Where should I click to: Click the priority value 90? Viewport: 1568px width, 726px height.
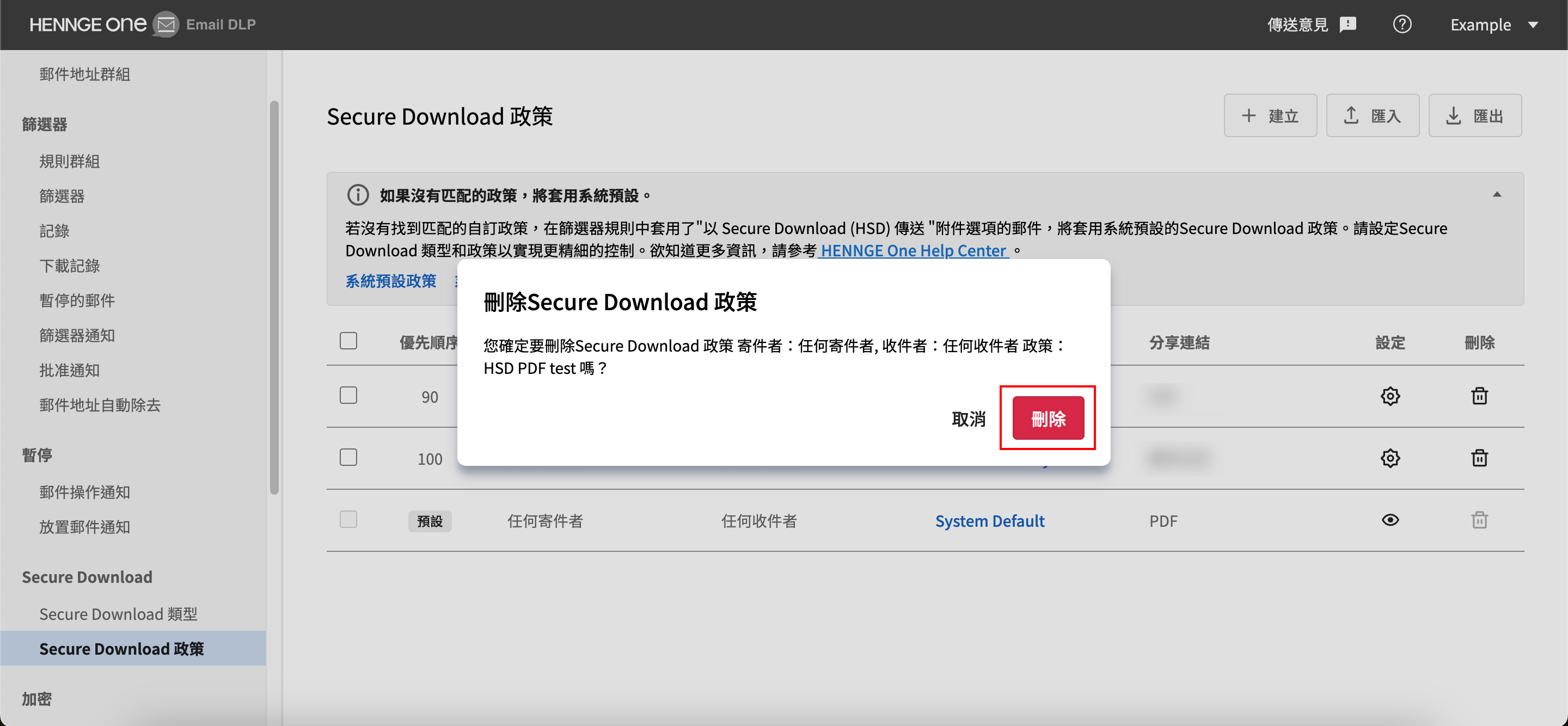coord(430,397)
